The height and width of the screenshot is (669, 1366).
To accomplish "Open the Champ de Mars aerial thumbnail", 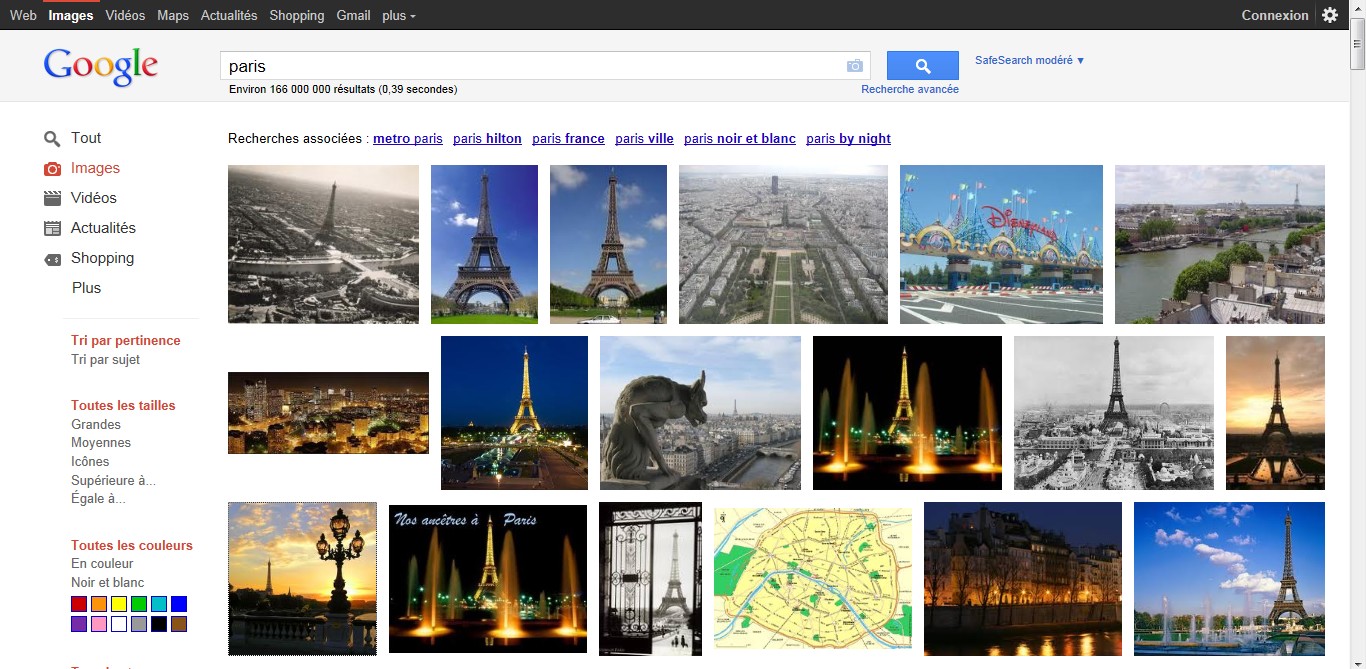I will [x=783, y=244].
